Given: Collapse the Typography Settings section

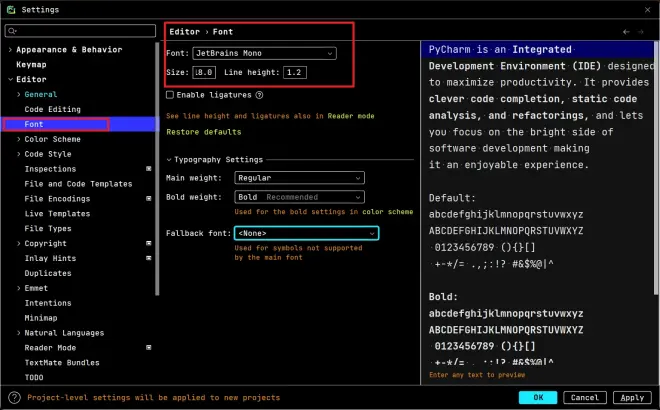Looking at the screenshot, I should pos(169,160).
